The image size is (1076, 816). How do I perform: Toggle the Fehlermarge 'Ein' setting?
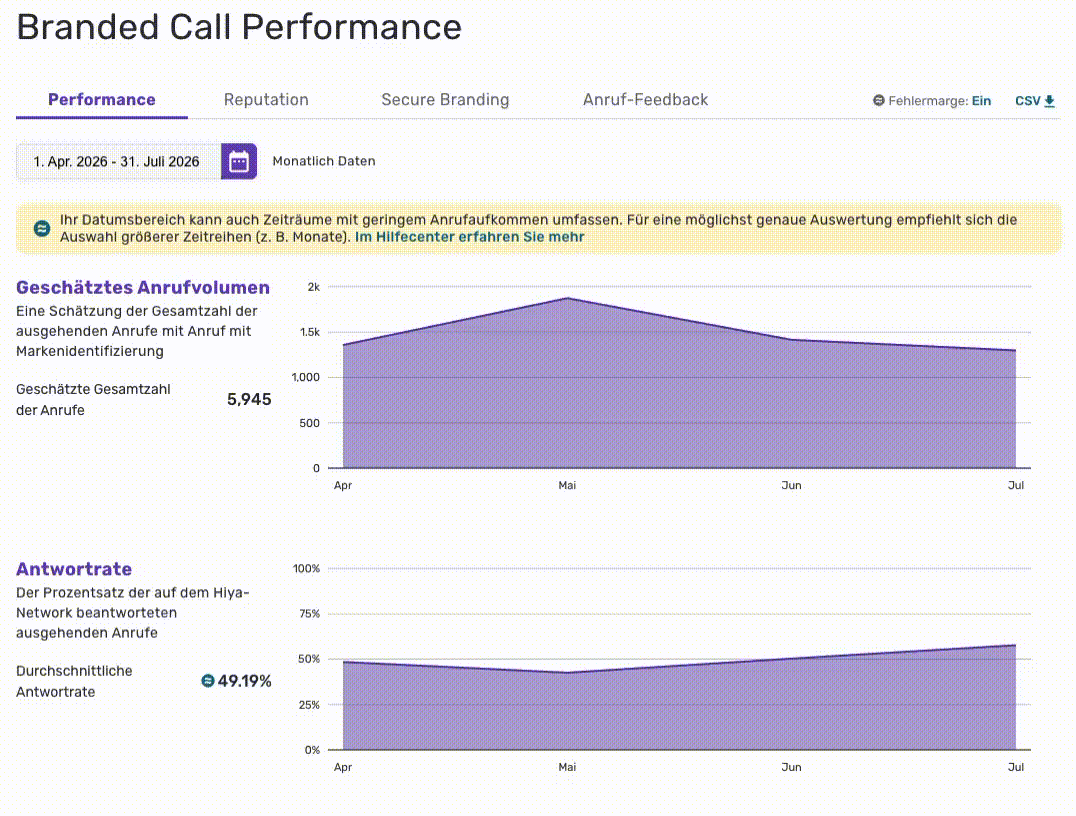tap(981, 101)
